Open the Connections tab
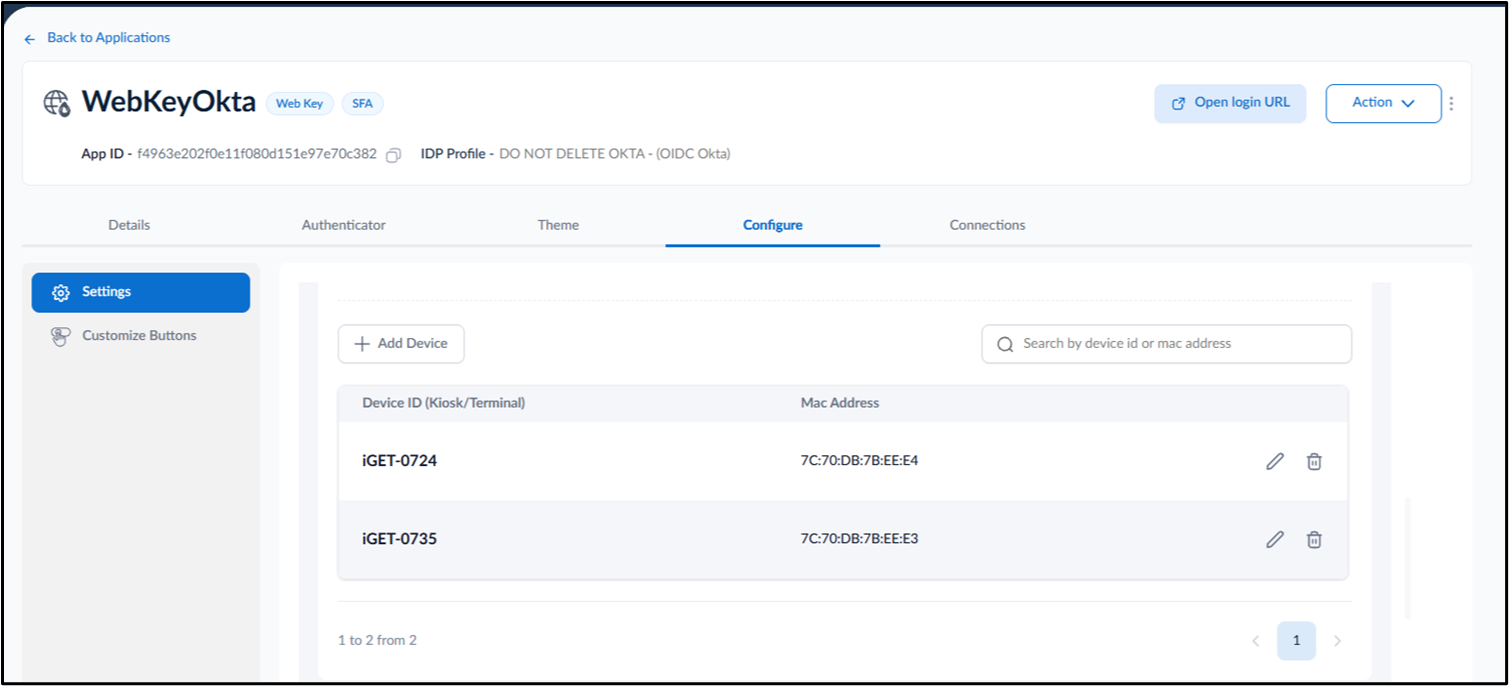1509x686 pixels. (x=987, y=225)
